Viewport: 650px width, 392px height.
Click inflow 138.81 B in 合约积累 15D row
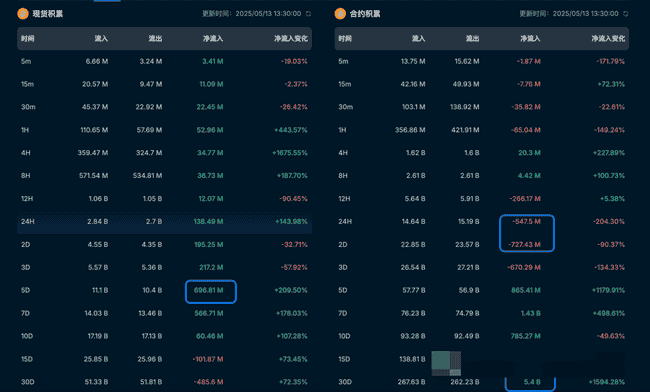pyautogui.click(x=412, y=359)
